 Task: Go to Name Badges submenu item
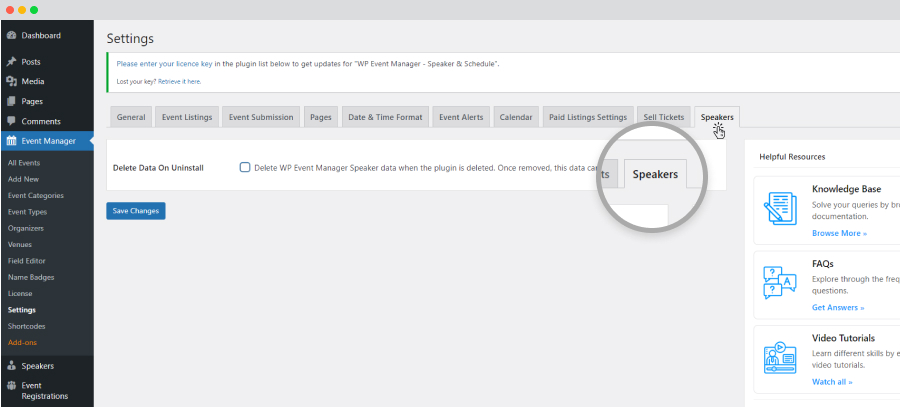tap(31, 277)
